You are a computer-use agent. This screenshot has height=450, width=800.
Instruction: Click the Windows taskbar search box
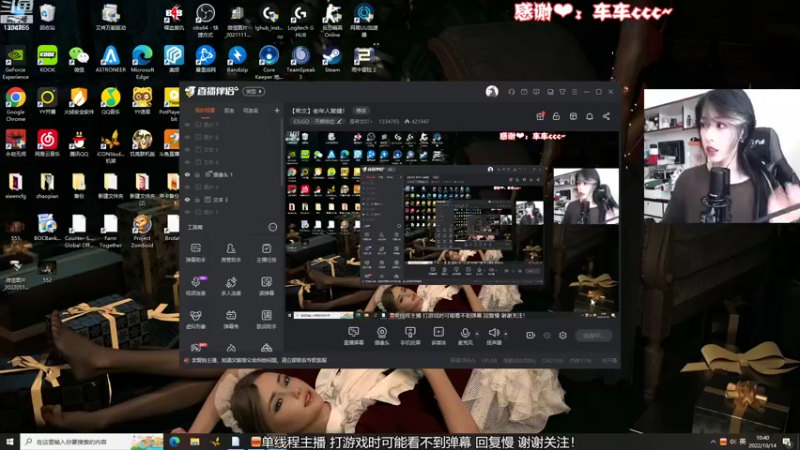click(x=92, y=441)
